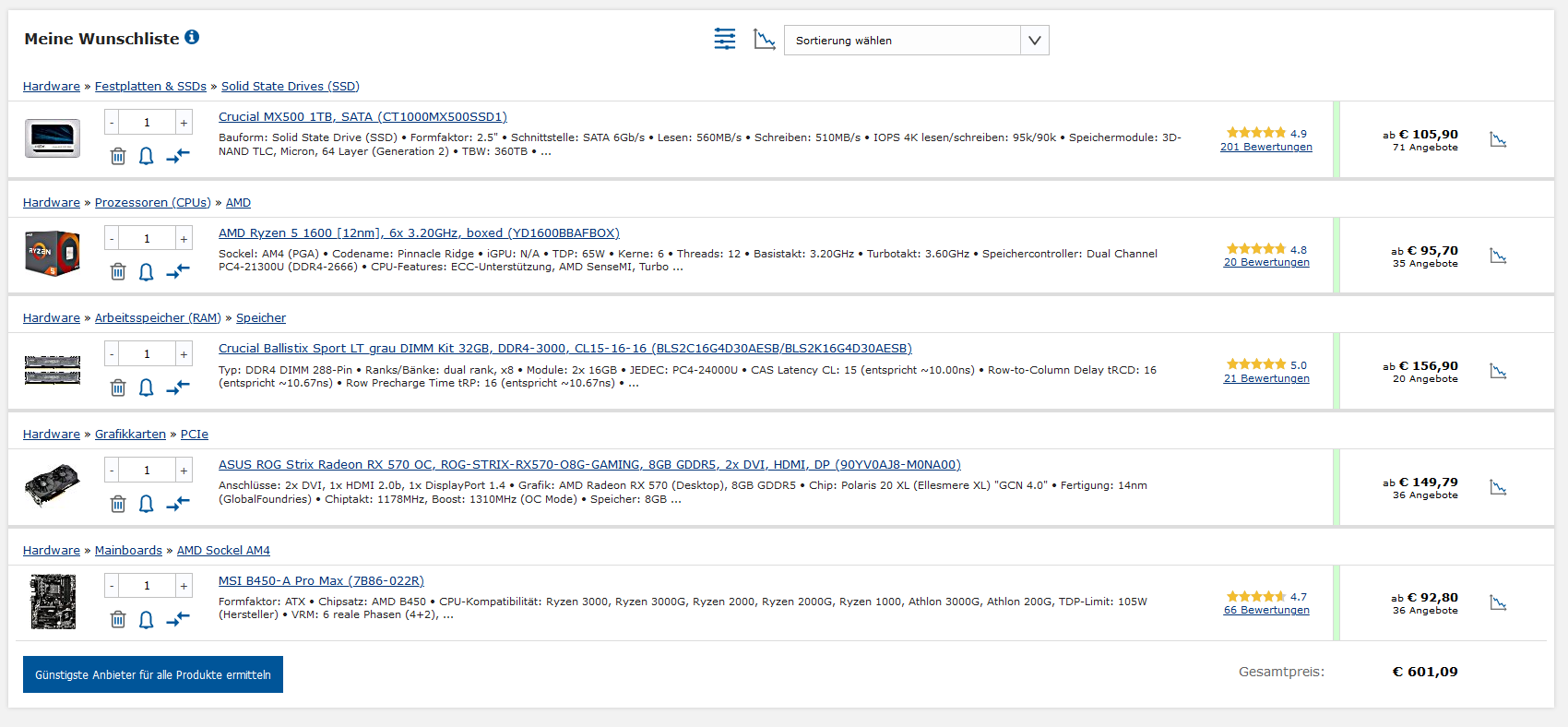Expand the Sortierung wählen dropdown
The height and width of the screenshot is (727, 1568).
coord(916,40)
